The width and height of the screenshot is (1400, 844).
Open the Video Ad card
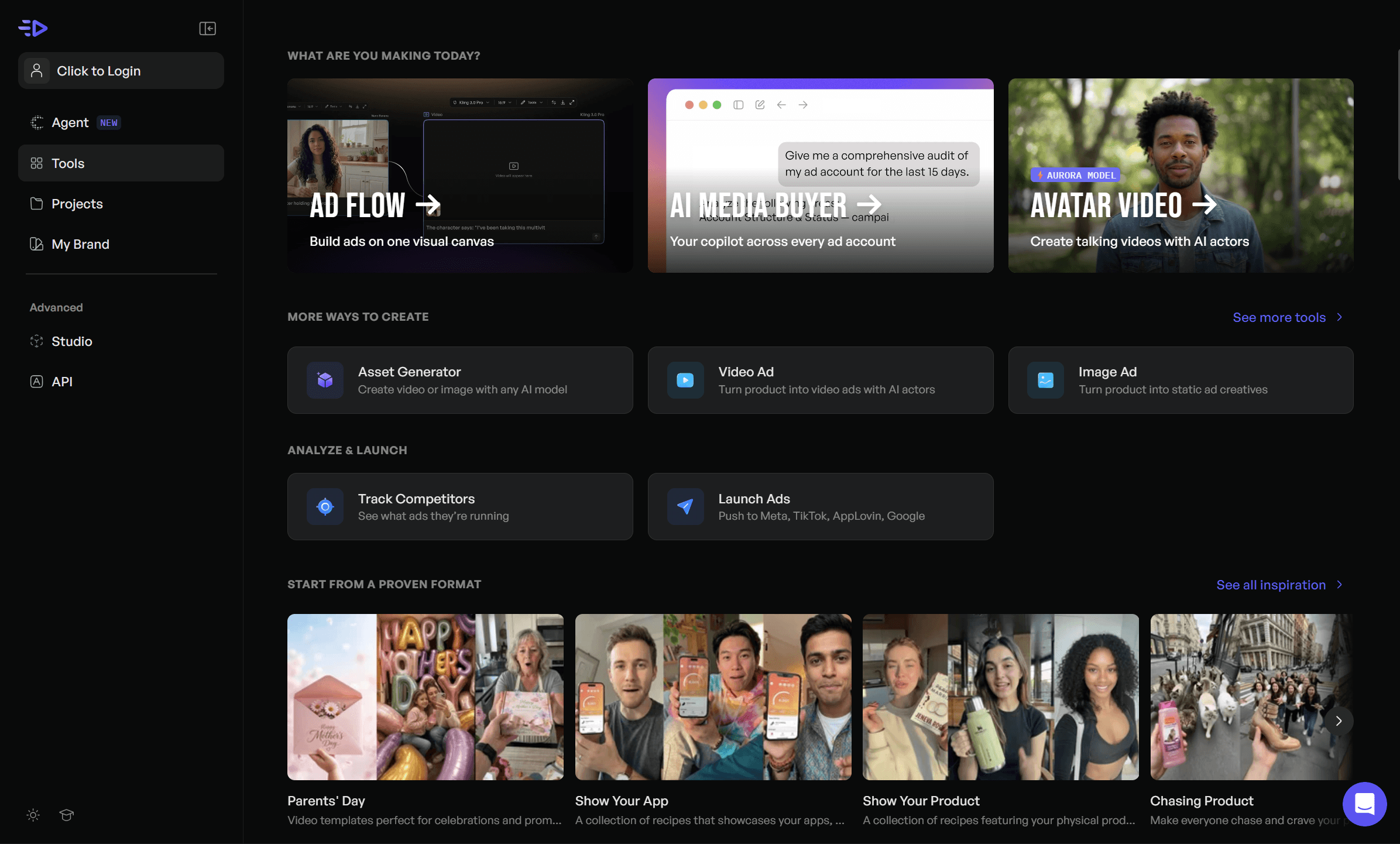click(821, 380)
